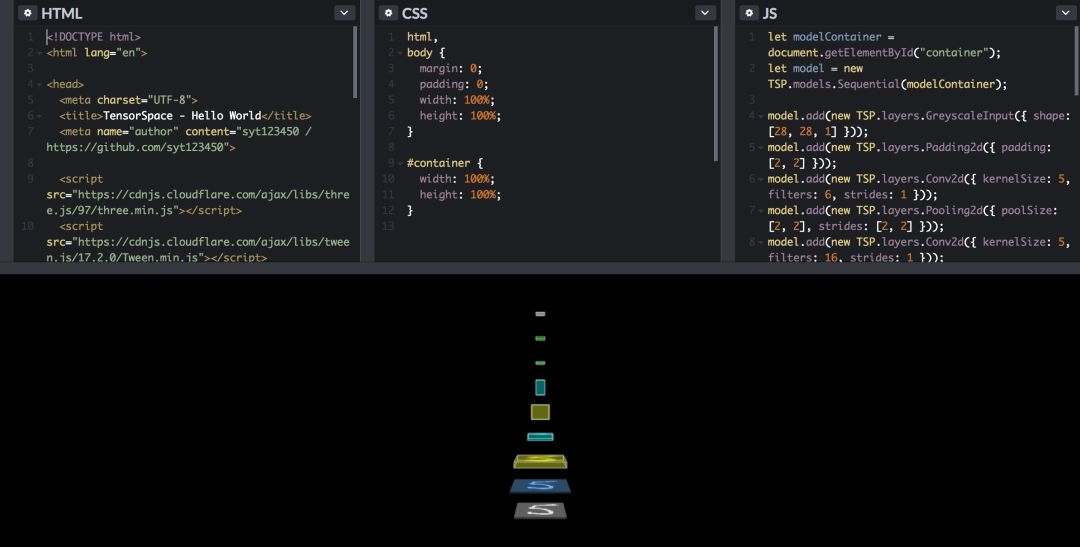Select the small white top output layer
1080x547 pixels.
[540, 314]
